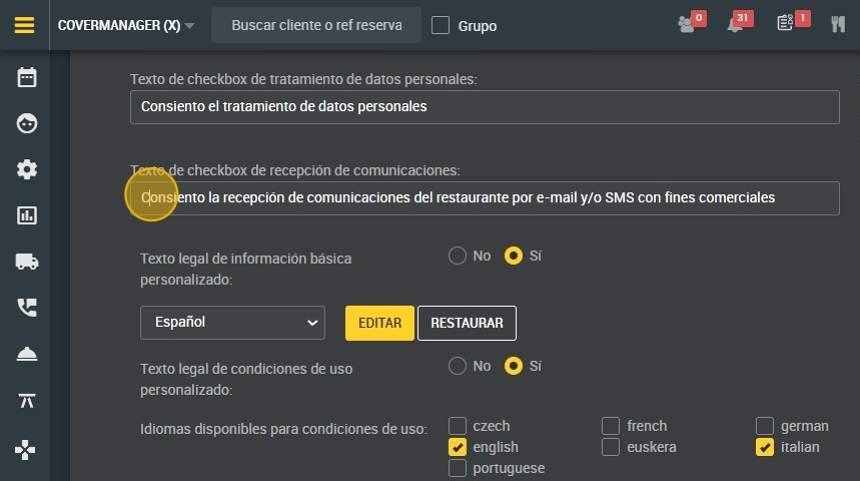Open the delivery truck icon

click(x=27, y=261)
